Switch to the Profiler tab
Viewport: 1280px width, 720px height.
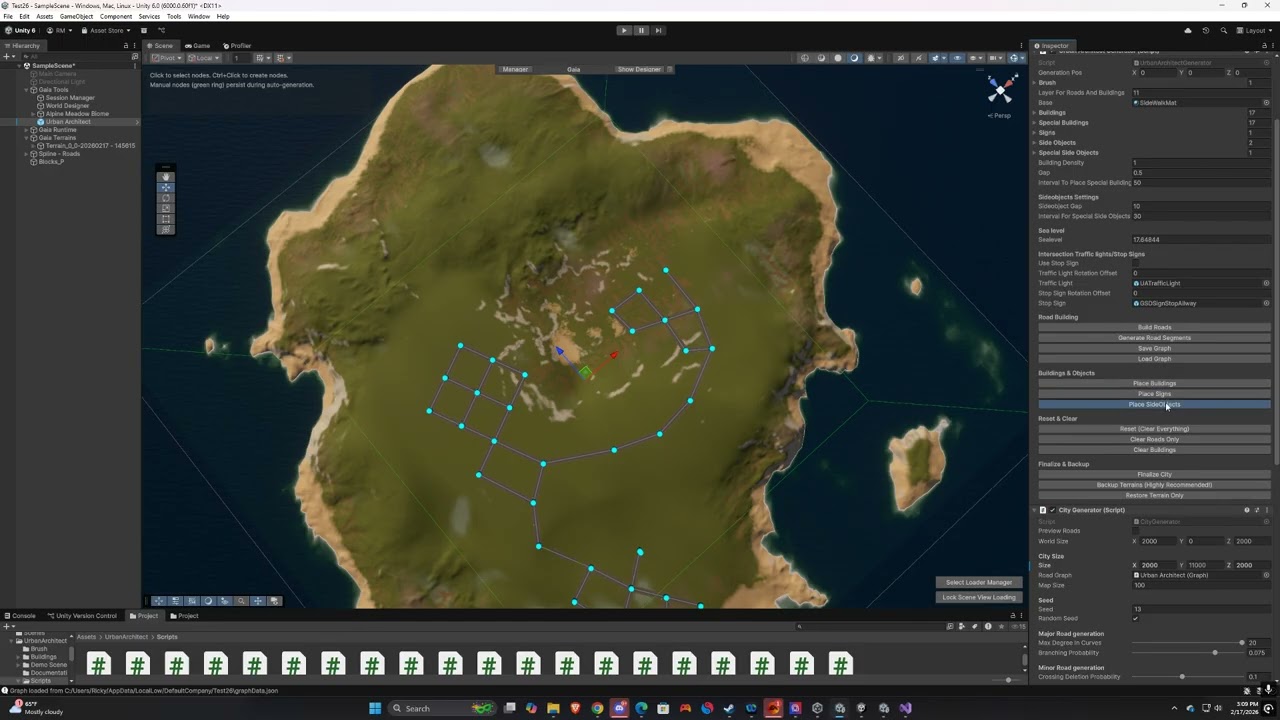238,45
